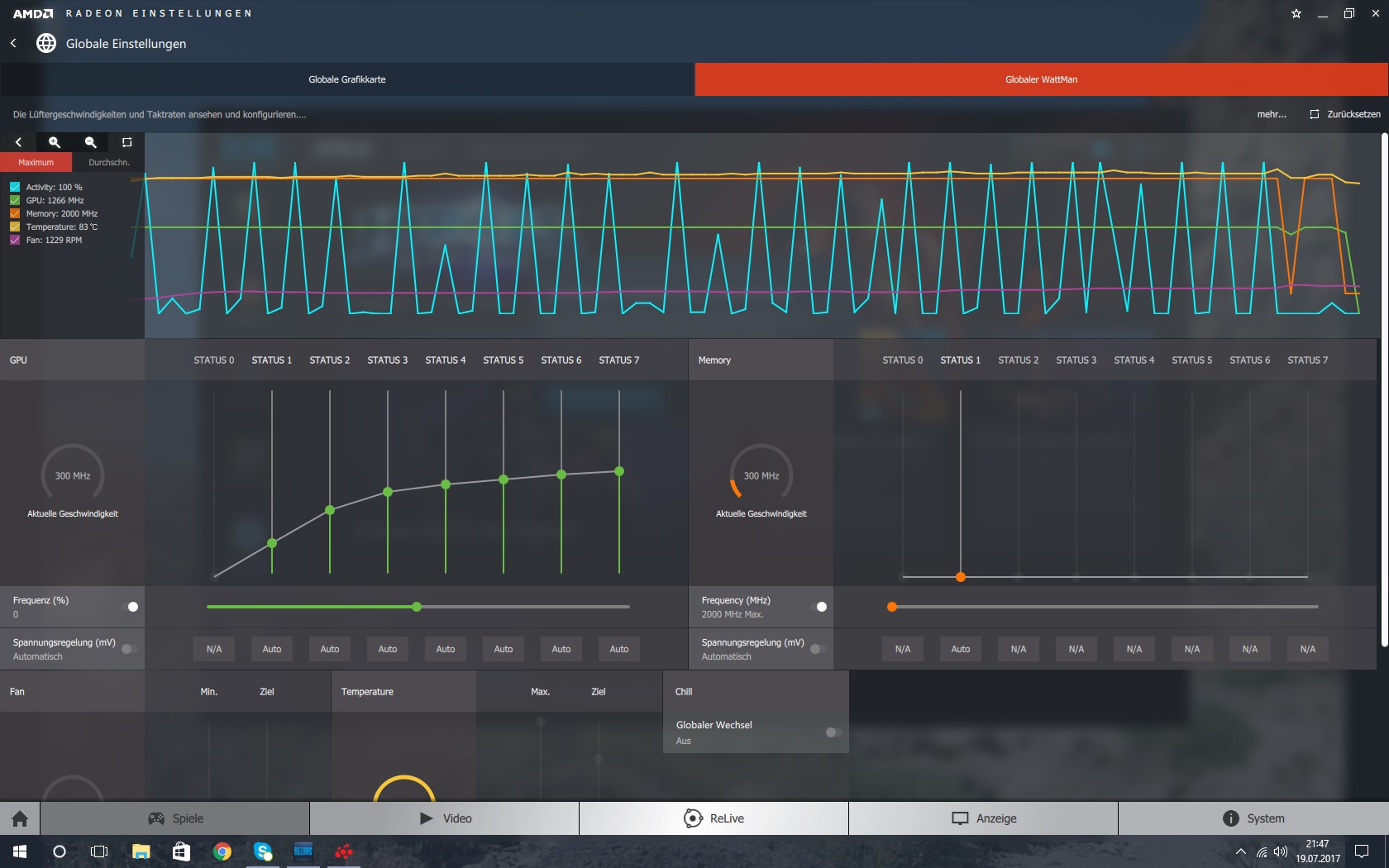This screenshot has height=868, width=1389.
Task: Select the Globaler WattMan tab
Action: [x=1042, y=79]
